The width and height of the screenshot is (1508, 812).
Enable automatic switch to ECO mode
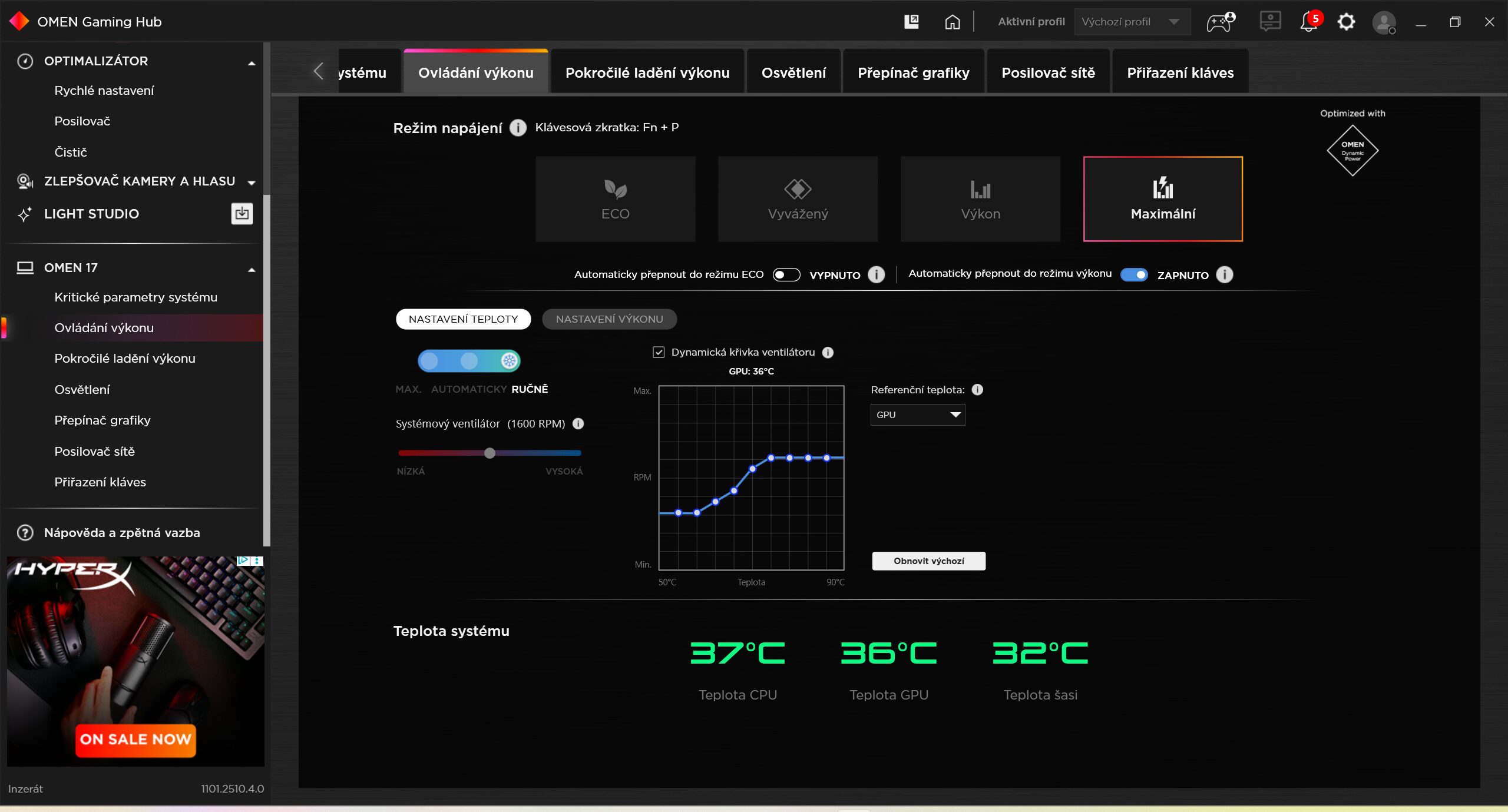click(x=786, y=274)
